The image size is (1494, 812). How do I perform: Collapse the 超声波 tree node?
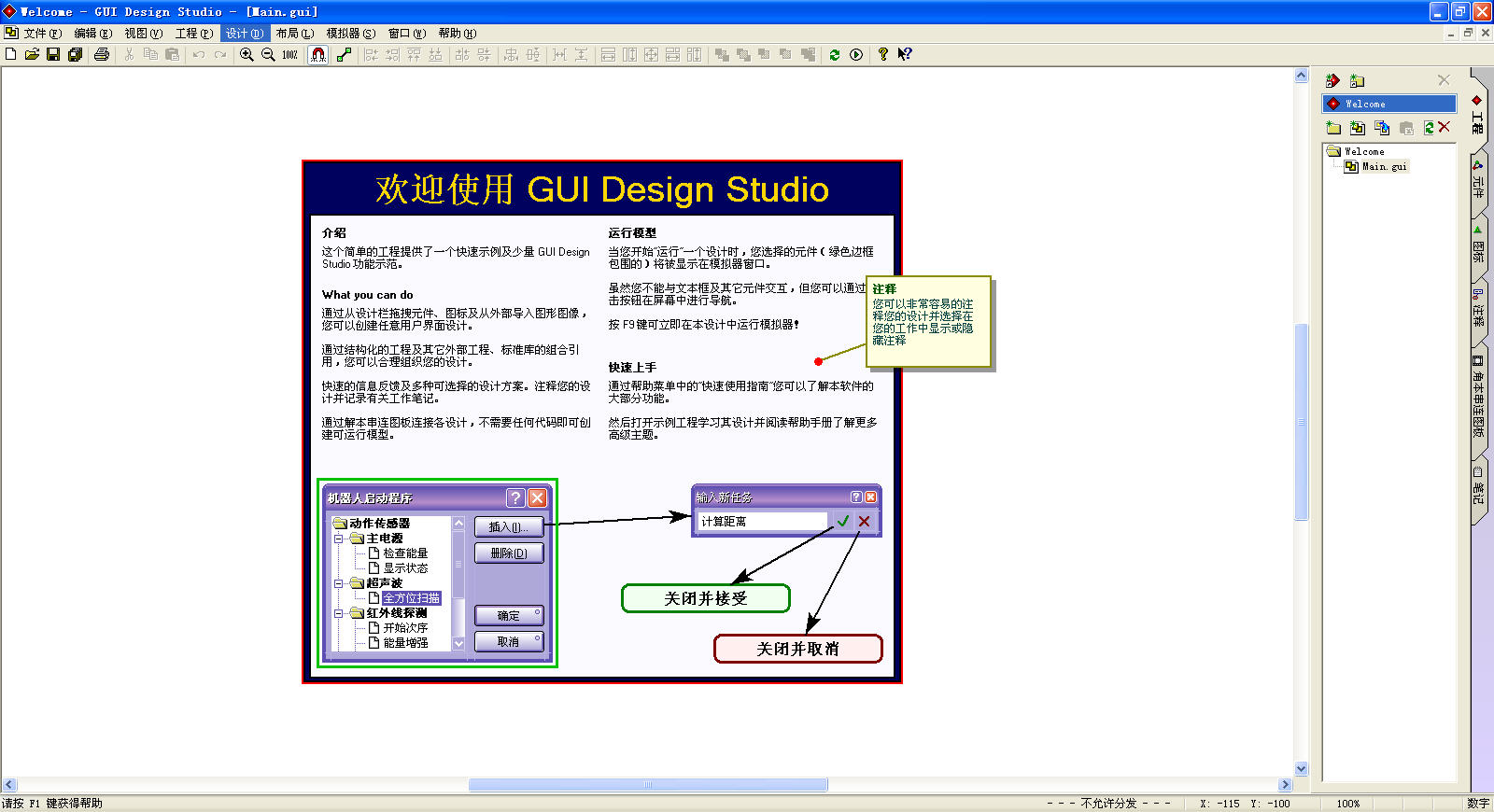(x=339, y=583)
